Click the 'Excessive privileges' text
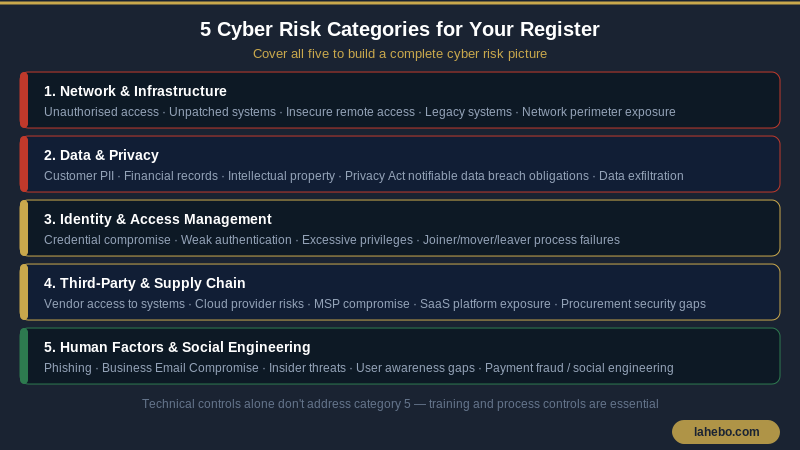 [x=357, y=240]
